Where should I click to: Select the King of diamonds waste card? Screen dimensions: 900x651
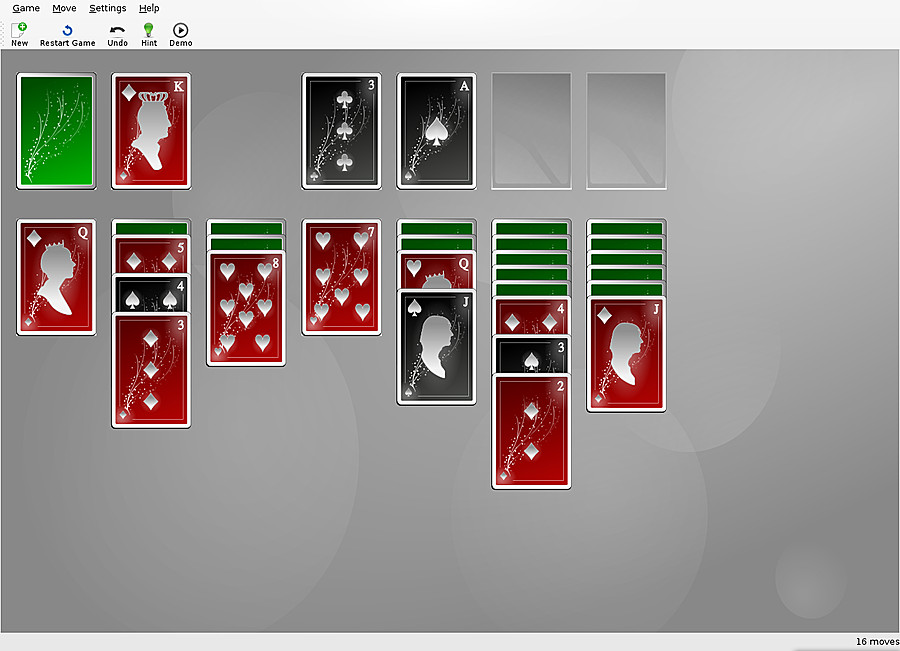(151, 131)
